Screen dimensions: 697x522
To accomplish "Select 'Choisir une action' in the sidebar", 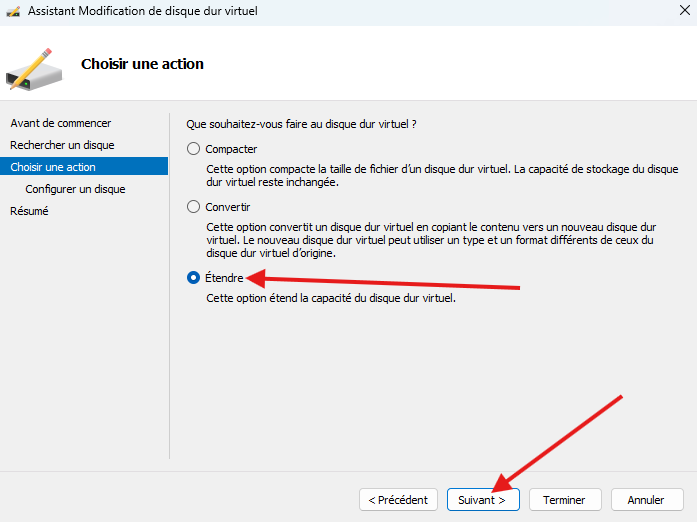I will click(53, 167).
